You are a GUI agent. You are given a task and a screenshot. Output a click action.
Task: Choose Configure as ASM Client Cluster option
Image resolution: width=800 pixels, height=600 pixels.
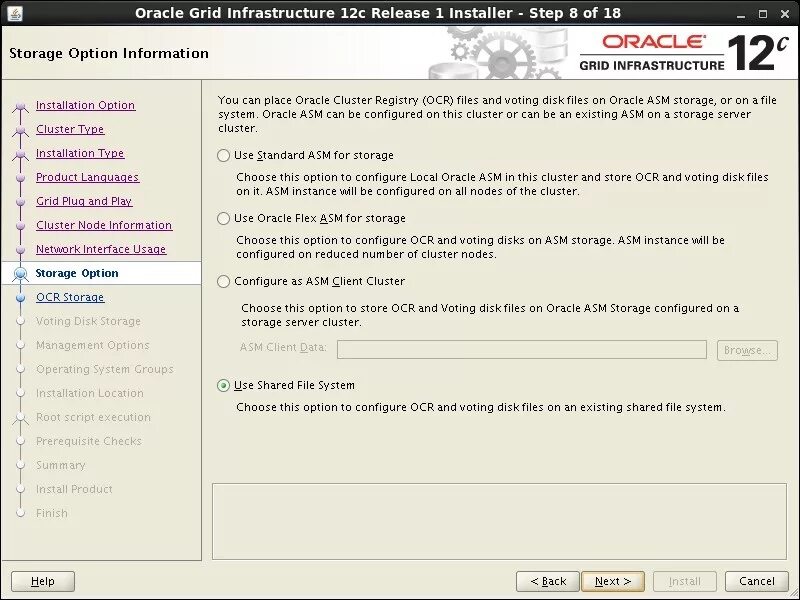[x=223, y=281]
